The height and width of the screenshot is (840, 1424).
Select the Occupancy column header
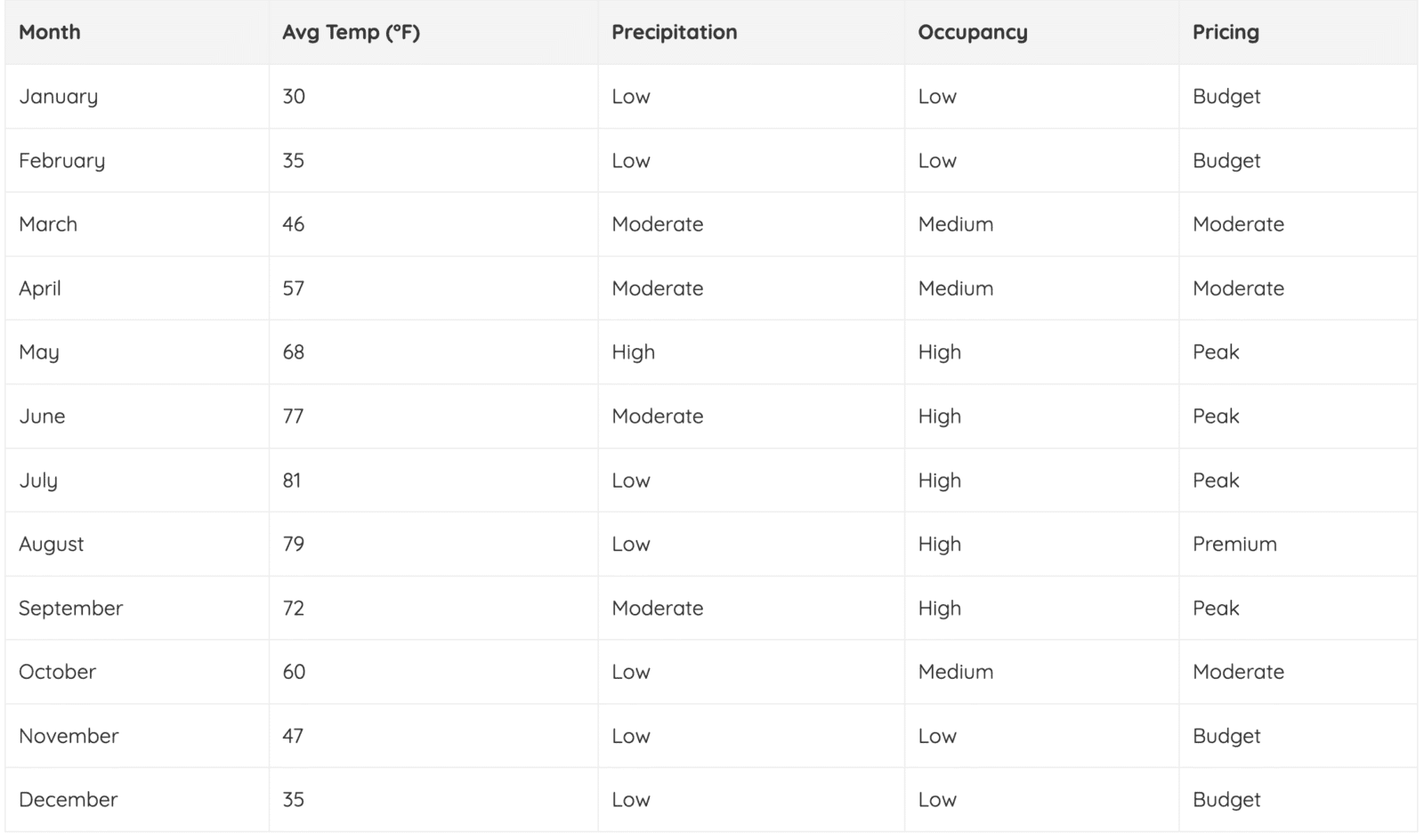pyautogui.click(x=972, y=32)
